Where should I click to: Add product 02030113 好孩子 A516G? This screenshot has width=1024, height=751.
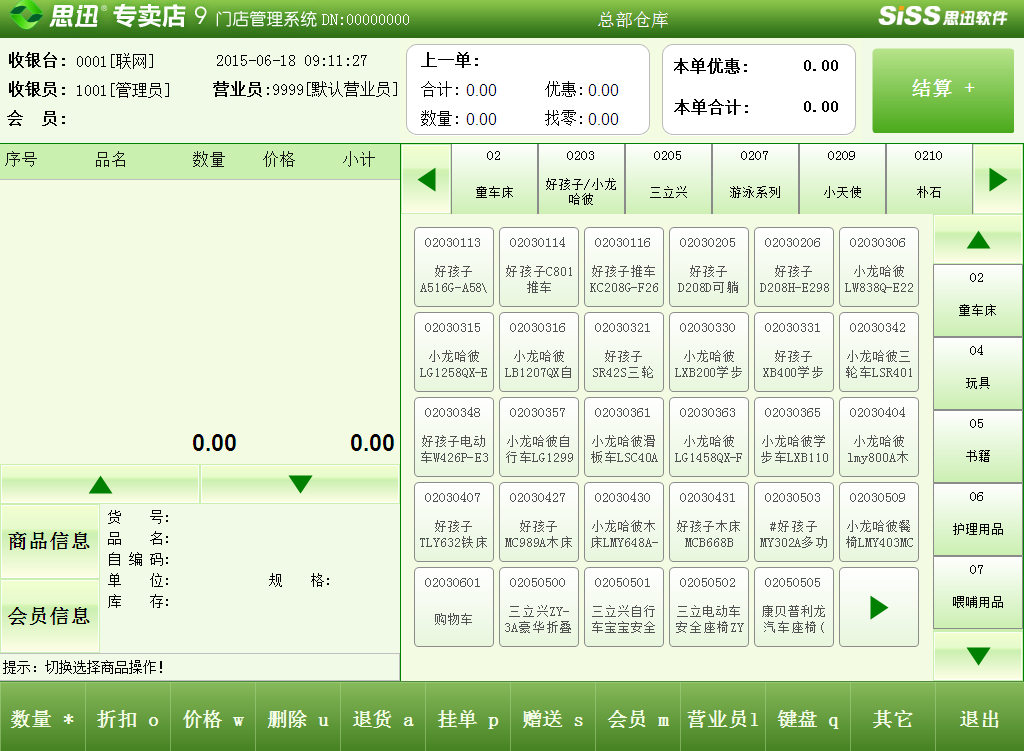(x=453, y=266)
